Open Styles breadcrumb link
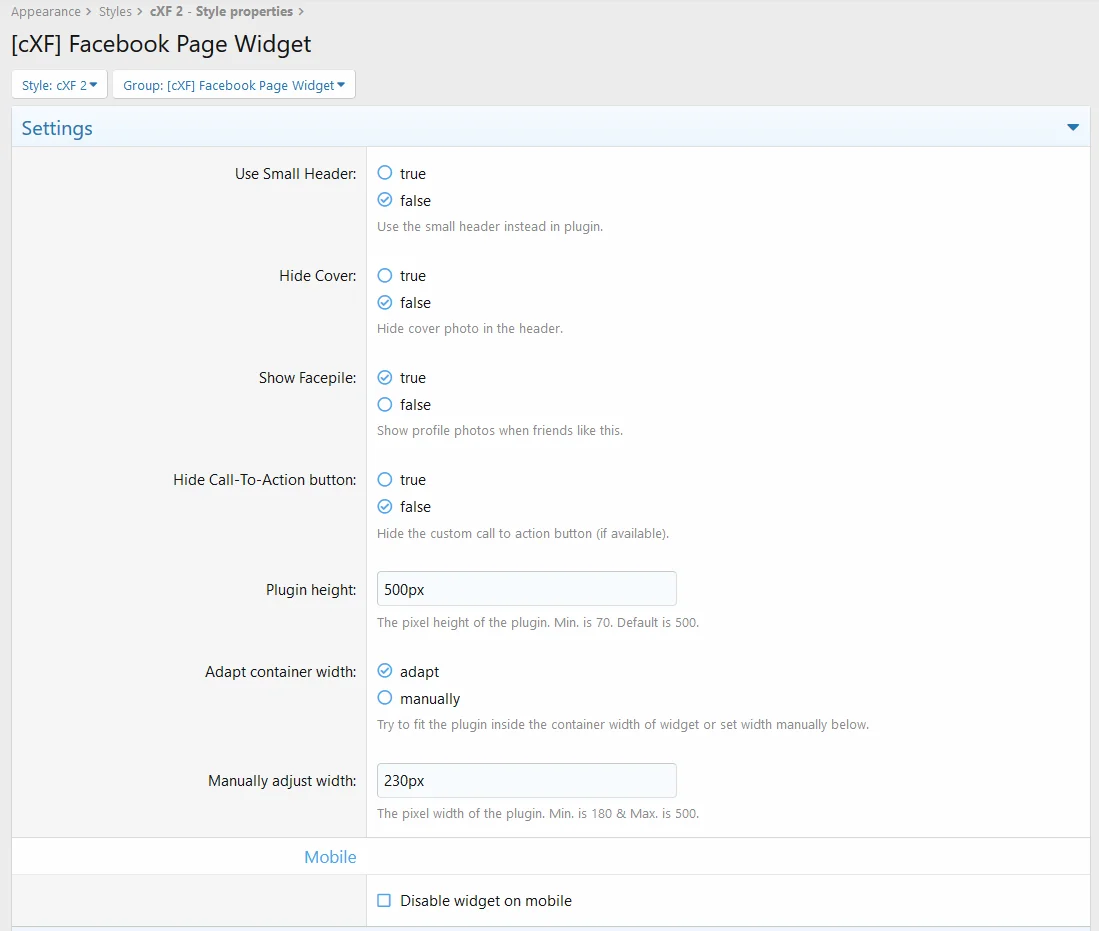 [115, 12]
